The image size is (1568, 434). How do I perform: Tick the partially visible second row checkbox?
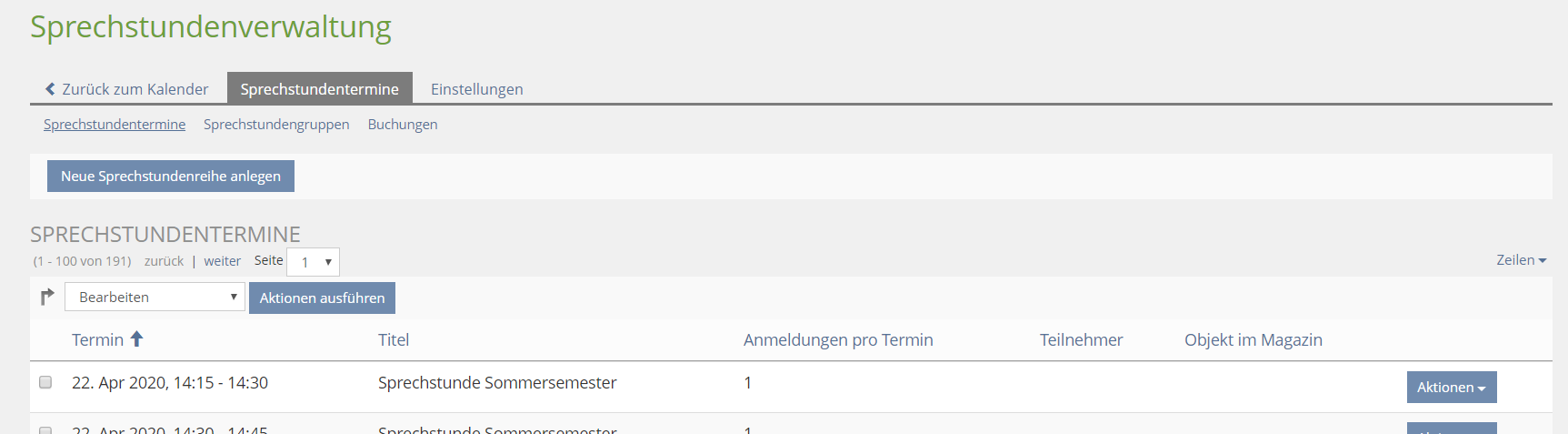pyautogui.click(x=45, y=429)
